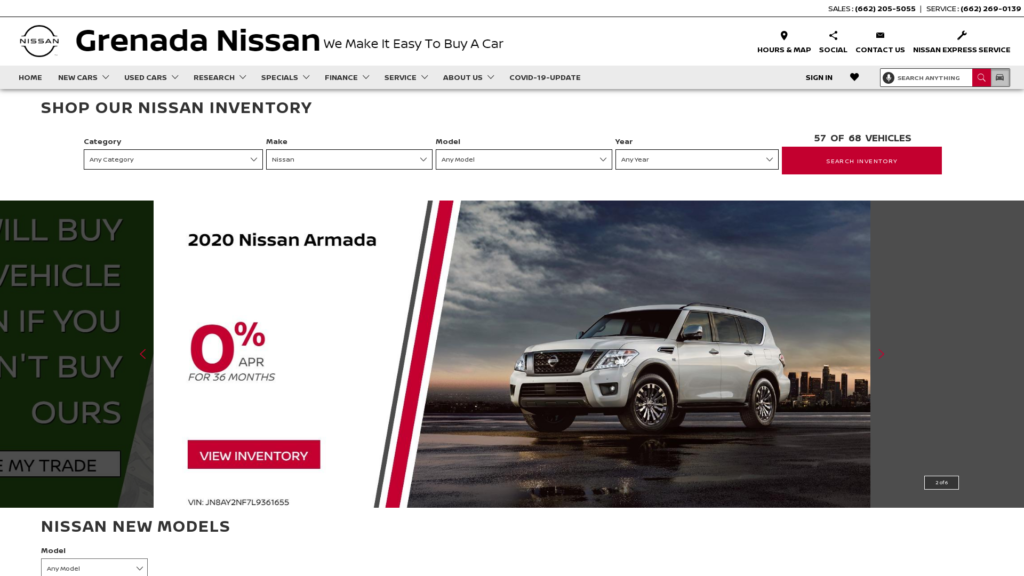The height and width of the screenshot is (576, 1024).
Task: Expand the Any Model dropdown under New Models
Action: pyautogui.click(x=94, y=568)
